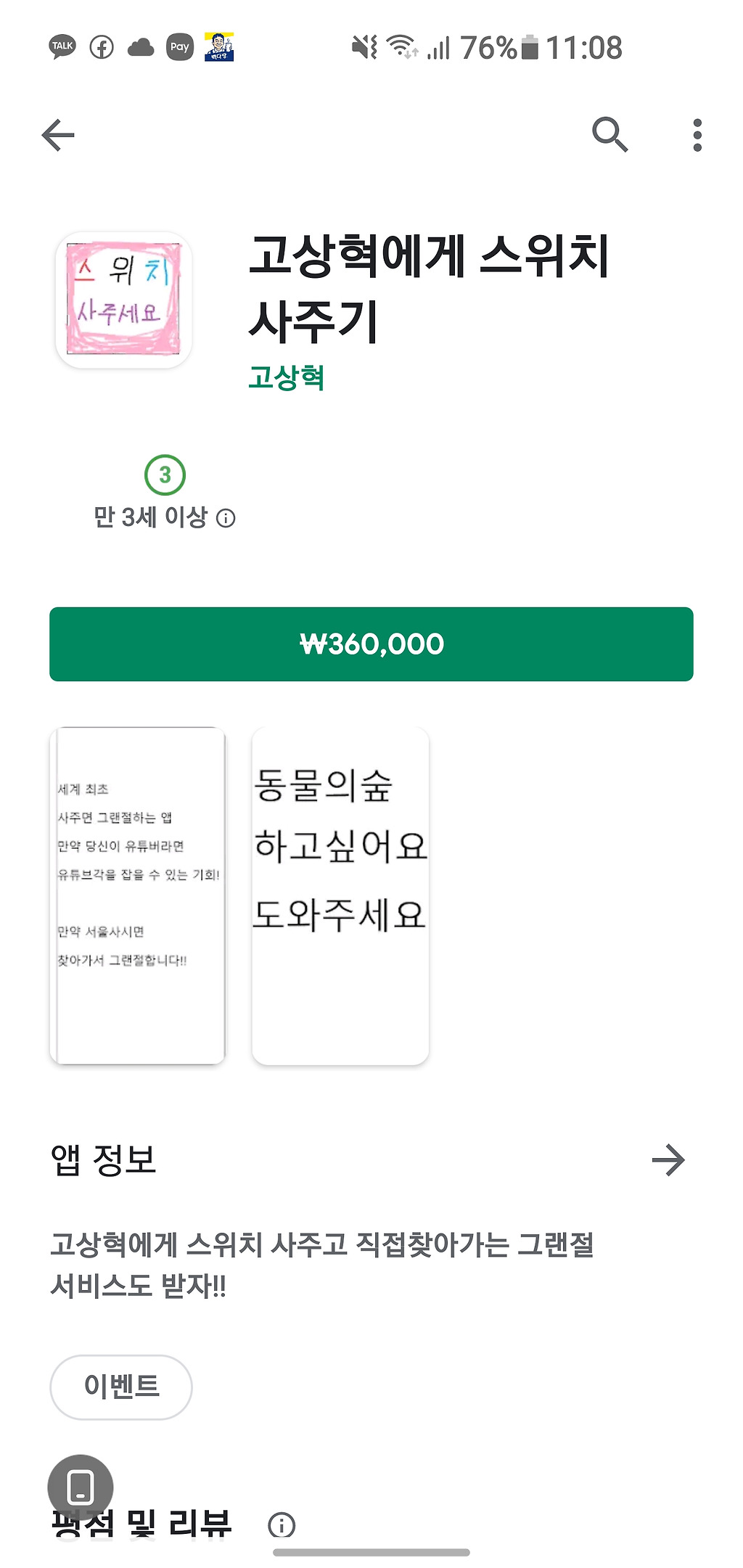Open search with magnifier icon
Viewport: 743px width, 1568px height.
[609, 134]
